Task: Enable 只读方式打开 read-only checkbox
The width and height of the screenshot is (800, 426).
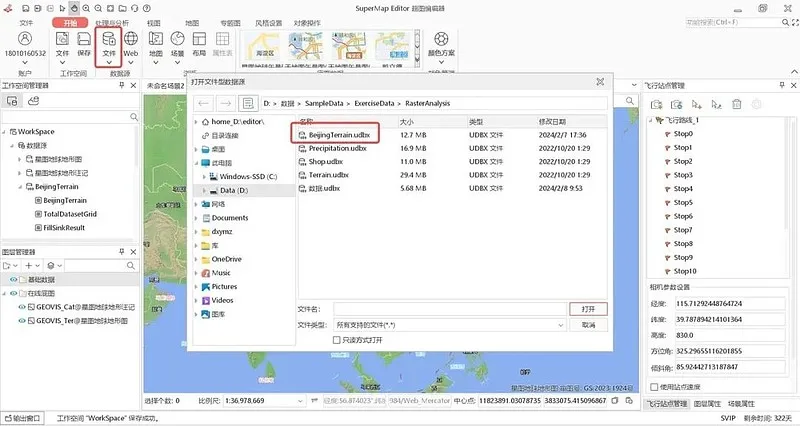Action: 337,340
